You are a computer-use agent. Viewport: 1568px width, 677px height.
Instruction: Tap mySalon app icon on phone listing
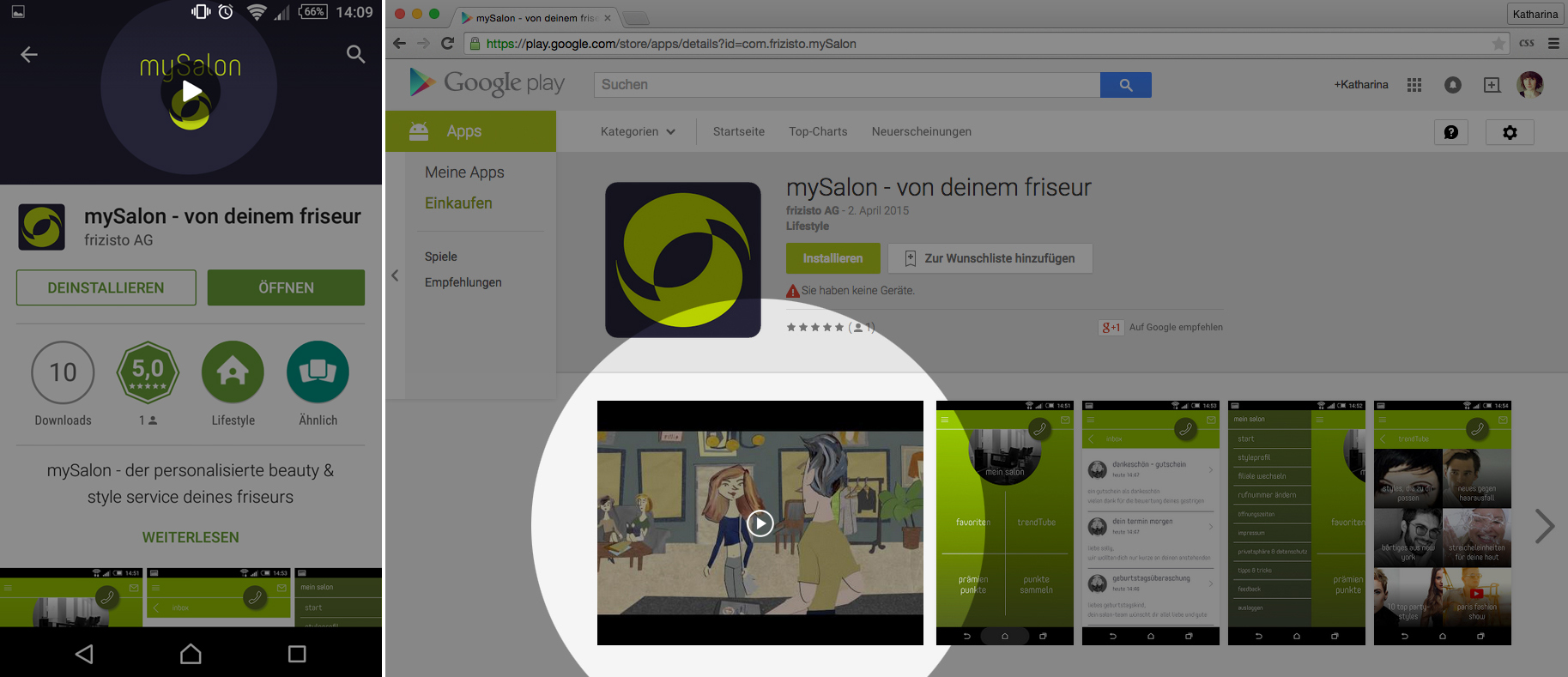[x=41, y=227]
